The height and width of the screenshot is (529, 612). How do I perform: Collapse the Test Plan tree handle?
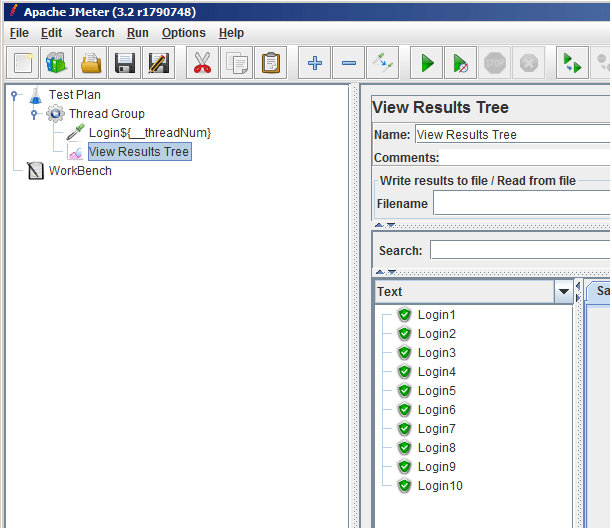pos(14,94)
